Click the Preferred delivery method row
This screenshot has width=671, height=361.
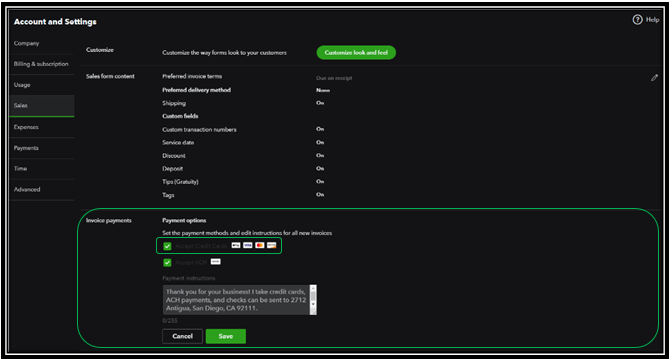pos(196,90)
